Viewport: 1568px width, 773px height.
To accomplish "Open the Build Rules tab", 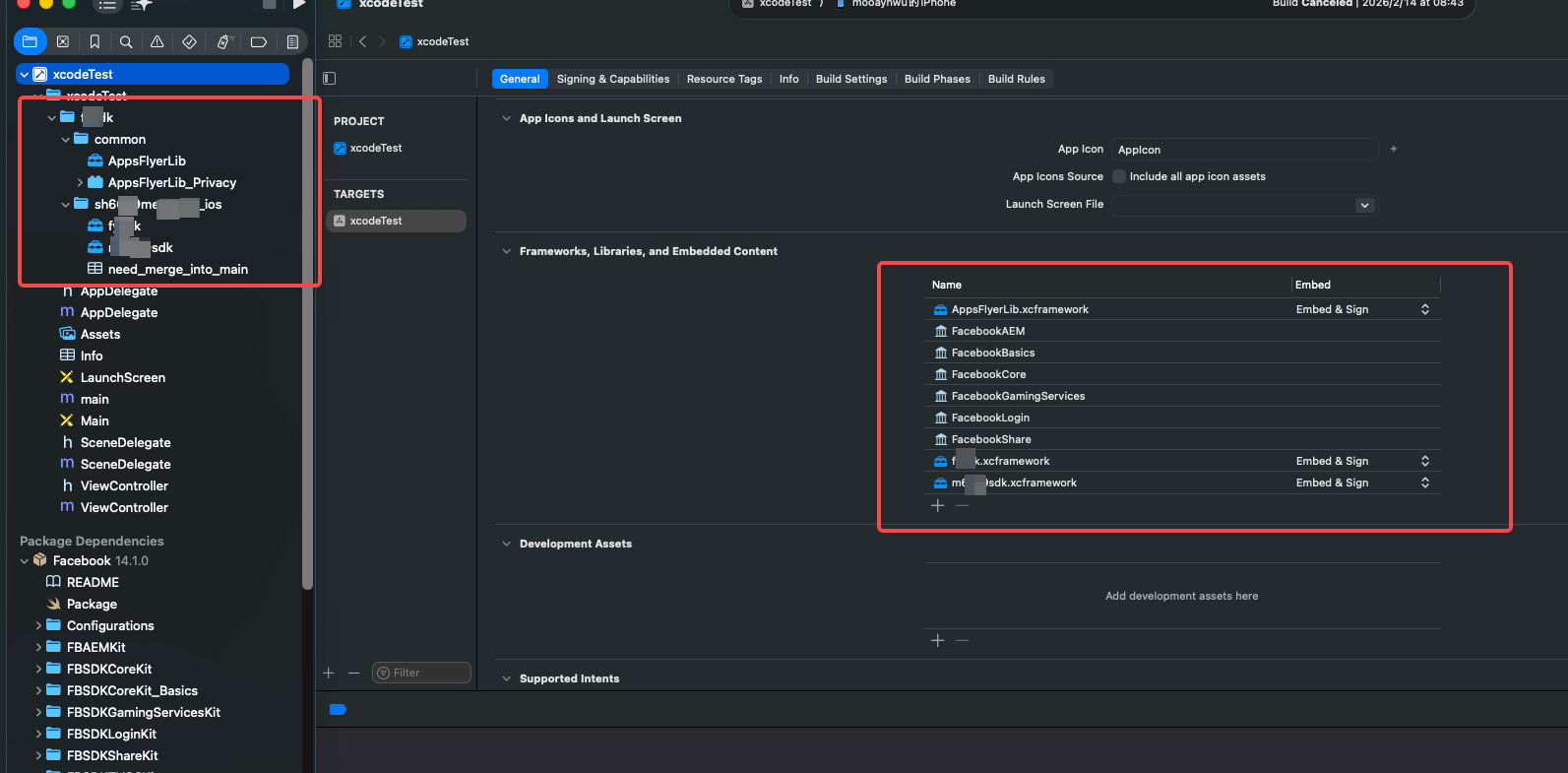I will [1017, 79].
